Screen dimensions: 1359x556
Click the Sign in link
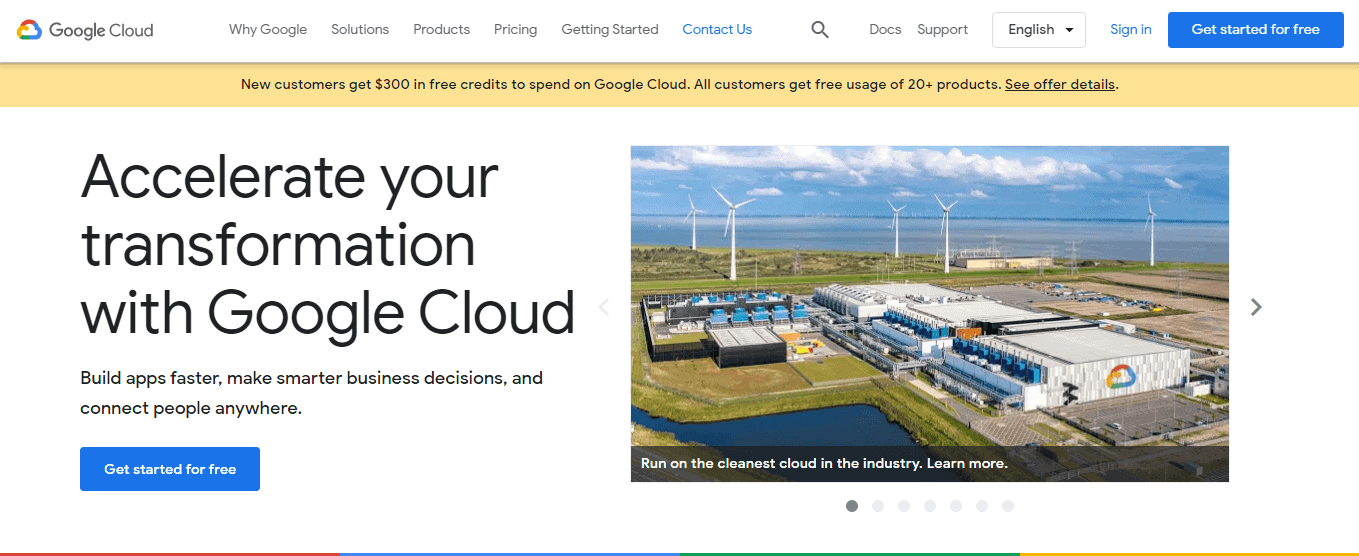[x=1130, y=30]
